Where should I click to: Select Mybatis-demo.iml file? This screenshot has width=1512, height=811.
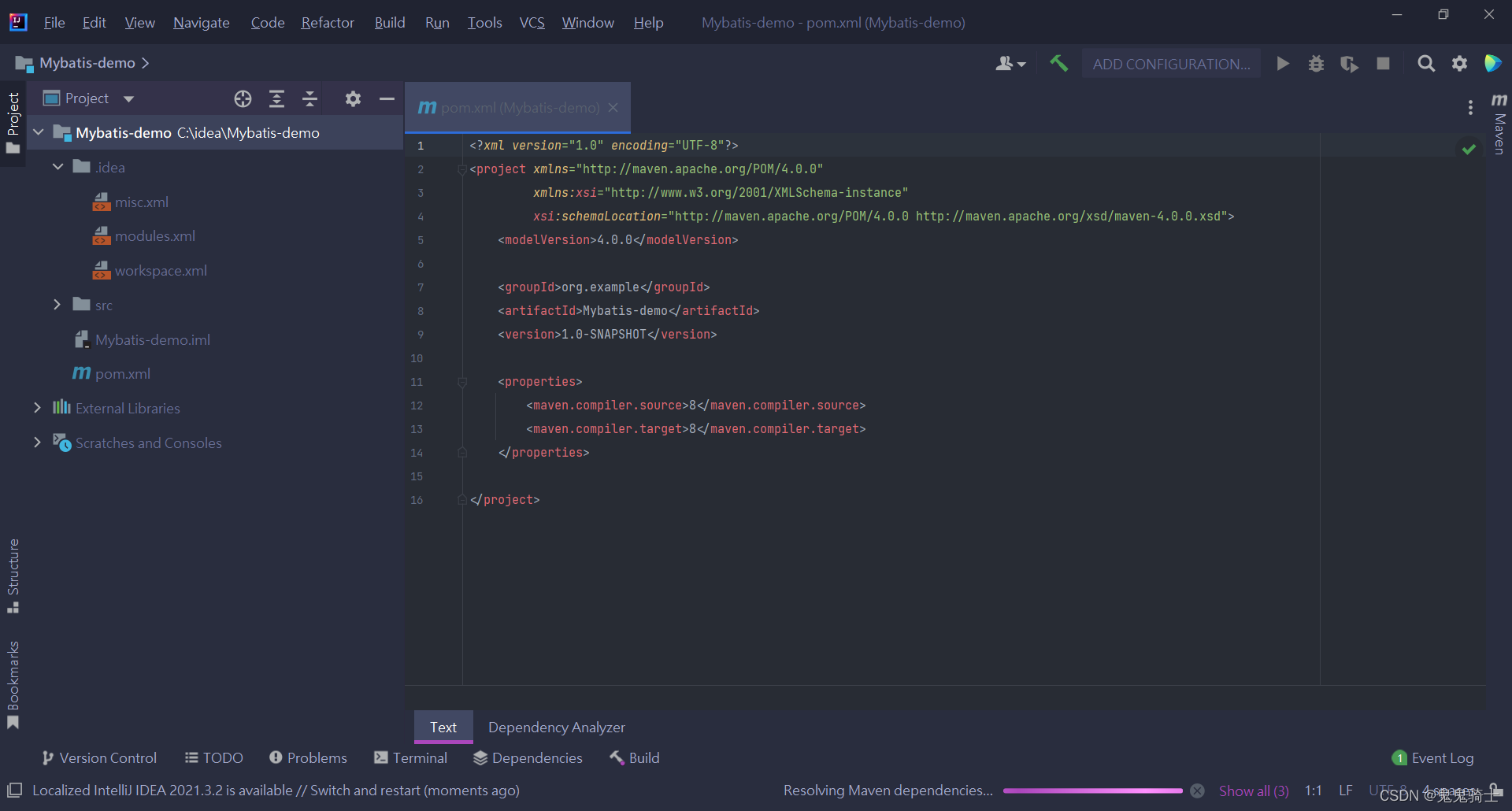(153, 339)
